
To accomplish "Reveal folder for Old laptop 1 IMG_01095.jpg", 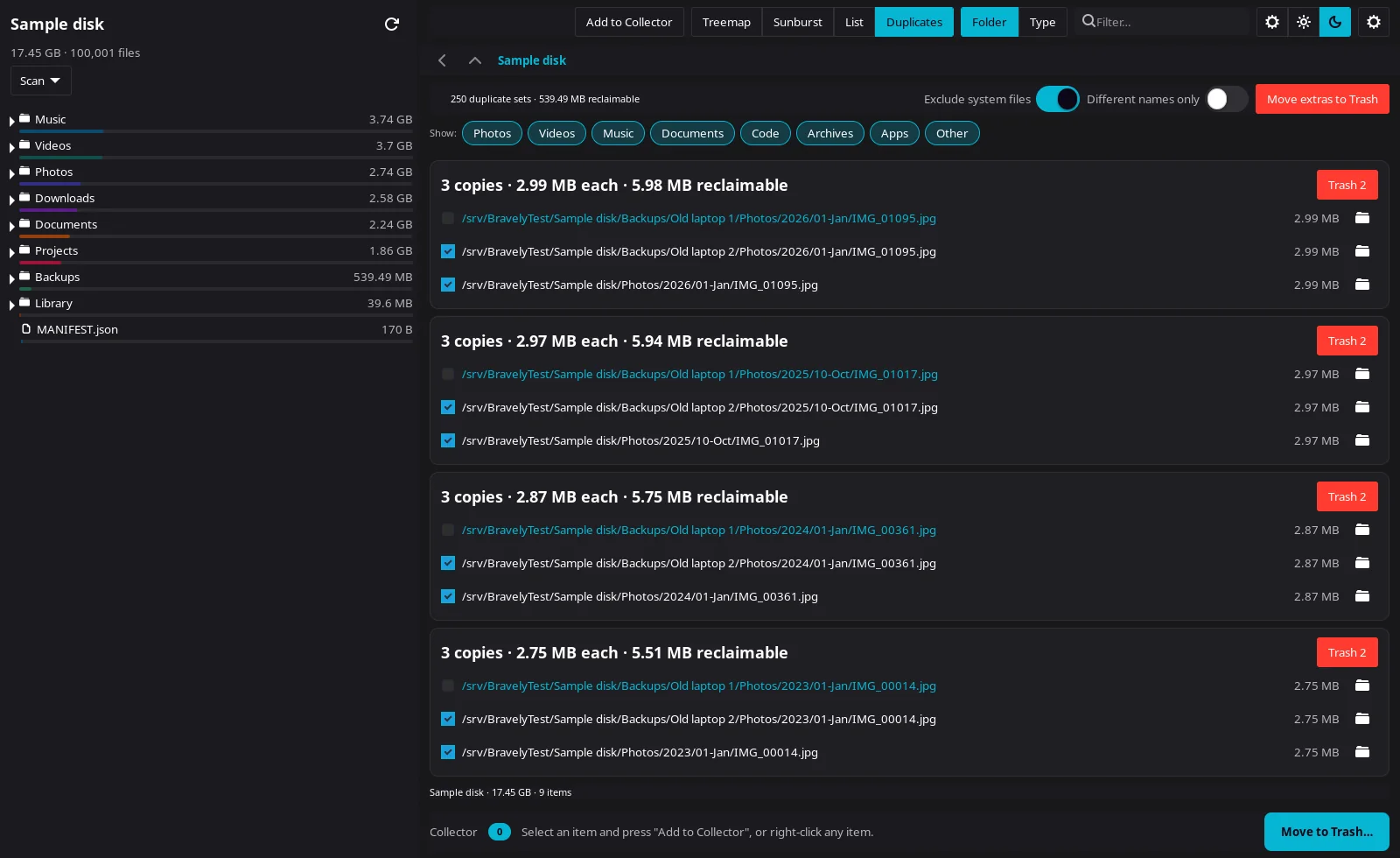I will point(1362,218).
